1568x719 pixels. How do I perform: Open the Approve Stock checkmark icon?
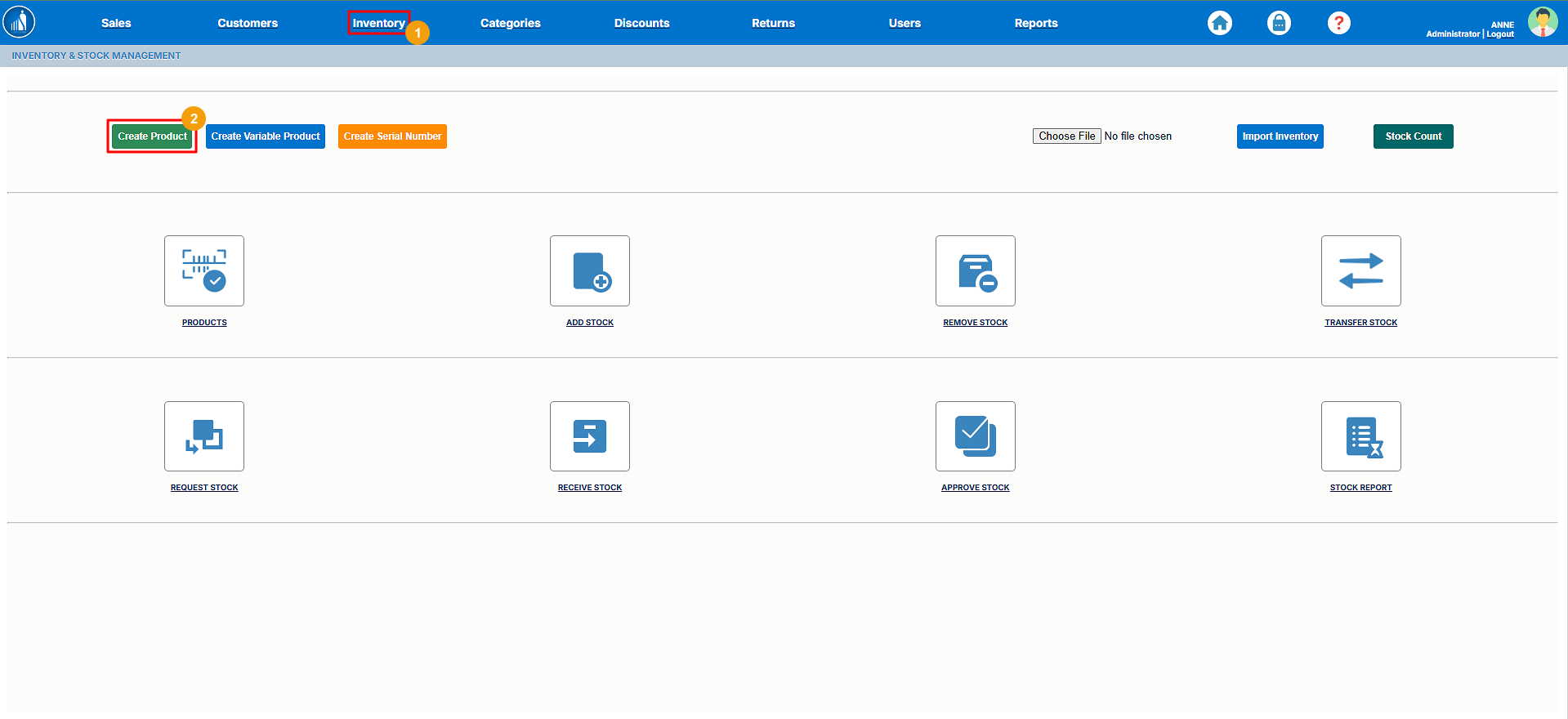pyautogui.click(x=975, y=436)
